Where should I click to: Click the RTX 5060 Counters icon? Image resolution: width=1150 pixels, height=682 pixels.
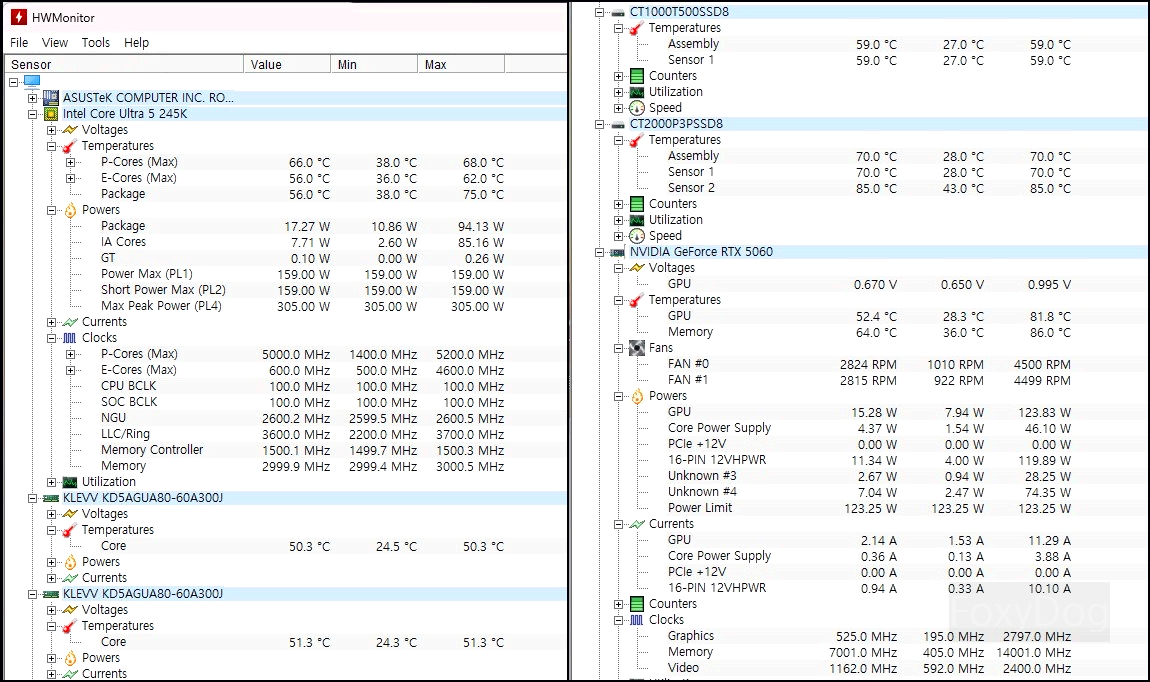637,604
